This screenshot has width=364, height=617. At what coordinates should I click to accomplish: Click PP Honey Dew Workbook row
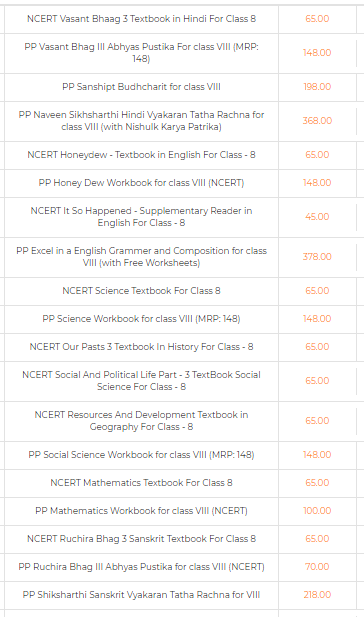[x=141, y=183]
